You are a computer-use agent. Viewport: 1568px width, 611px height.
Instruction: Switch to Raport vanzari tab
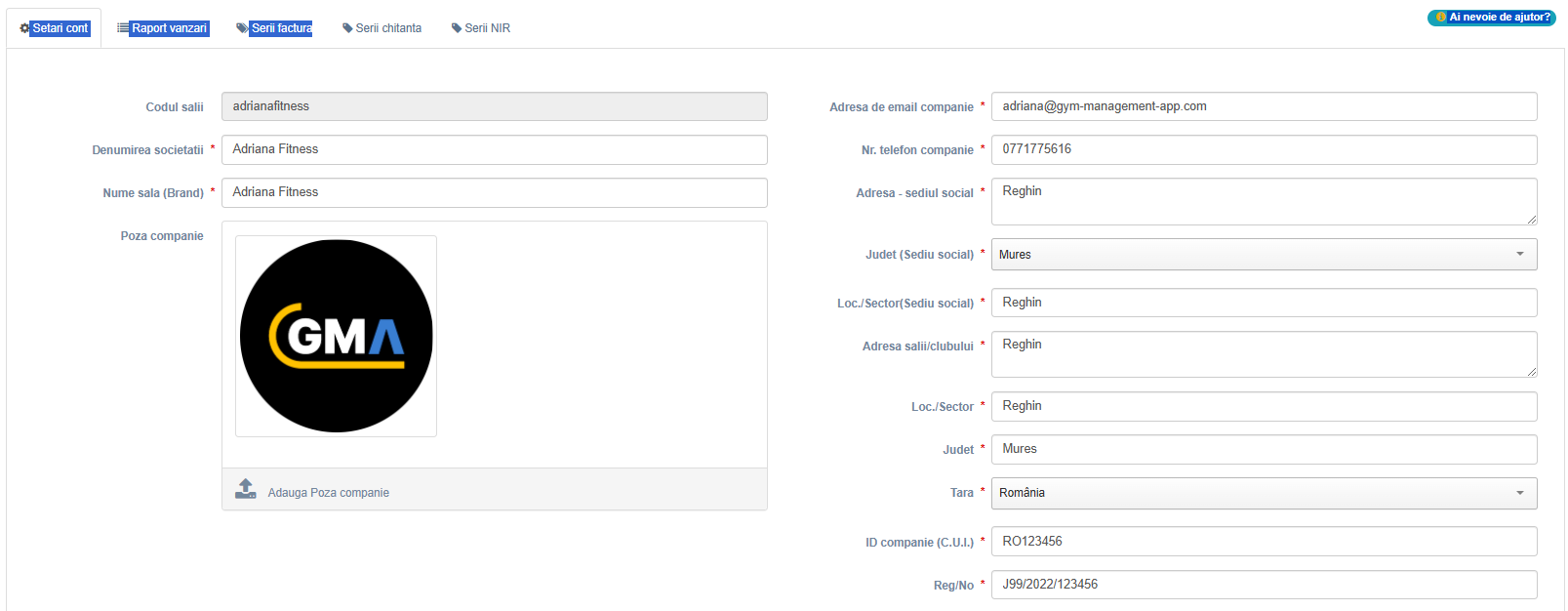163,28
